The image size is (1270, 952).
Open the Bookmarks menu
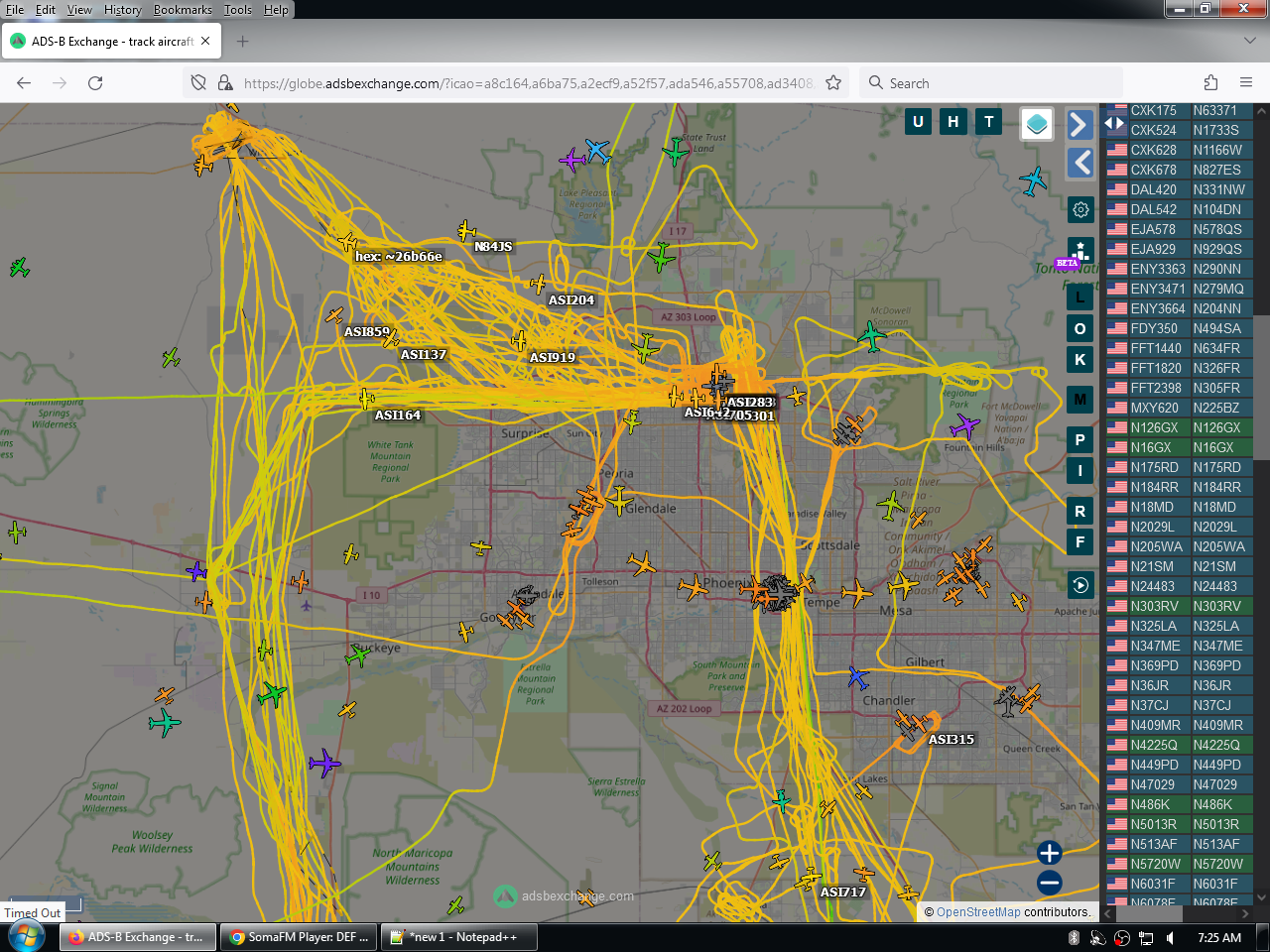(183, 10)
